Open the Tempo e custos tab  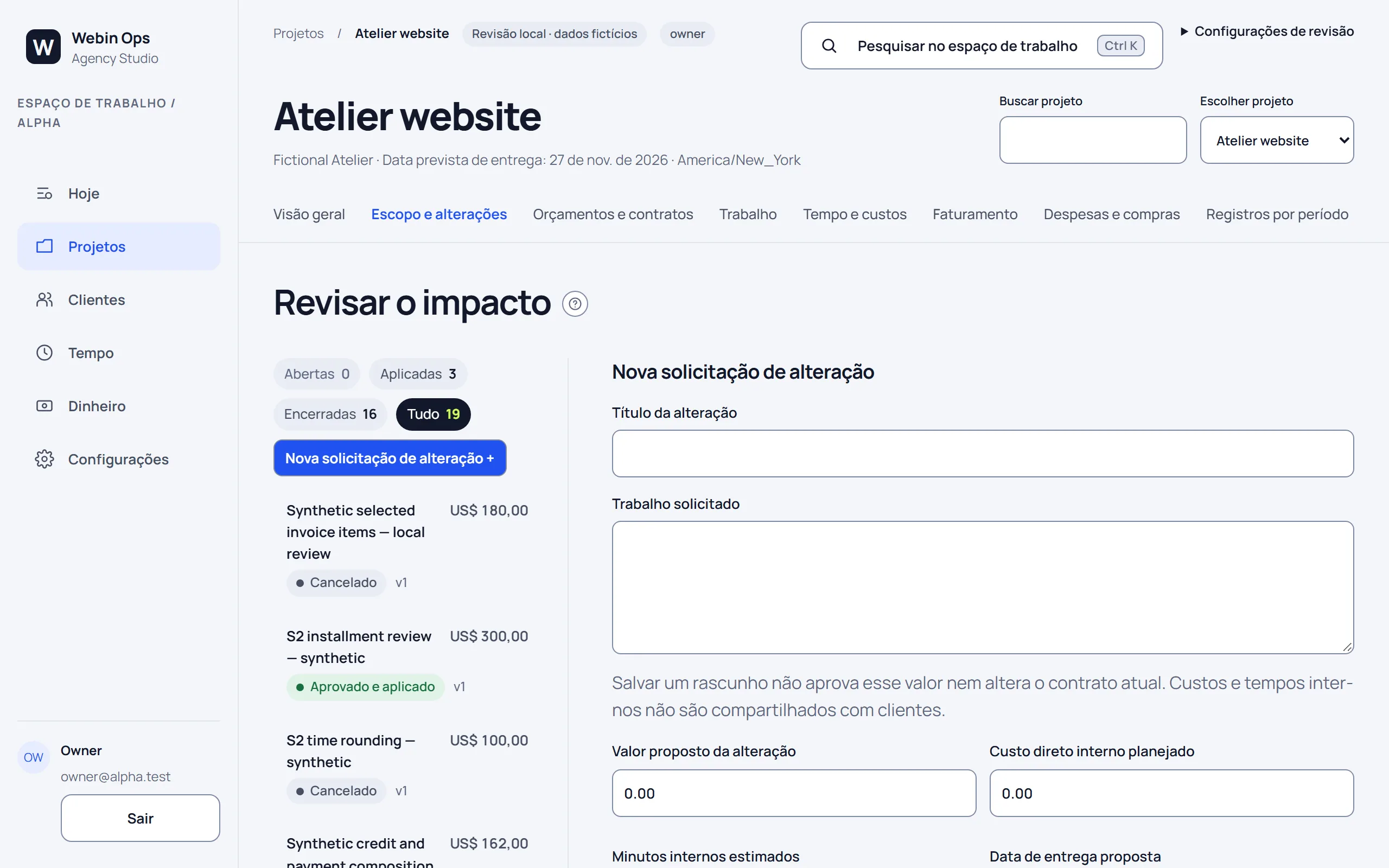point(854,214)
